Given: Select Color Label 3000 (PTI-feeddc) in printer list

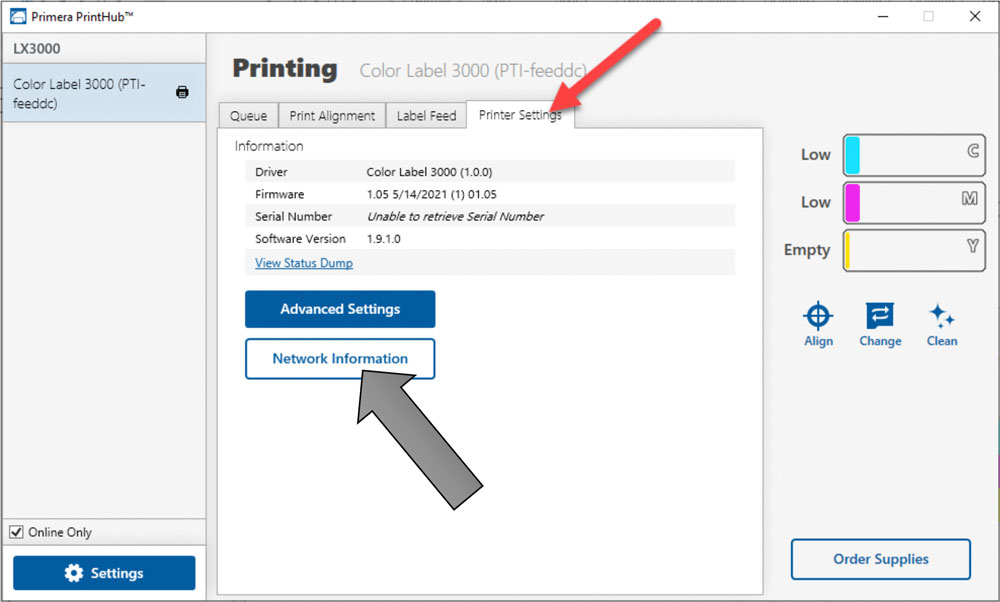Looking at the screenshot, I should [104, 93].
